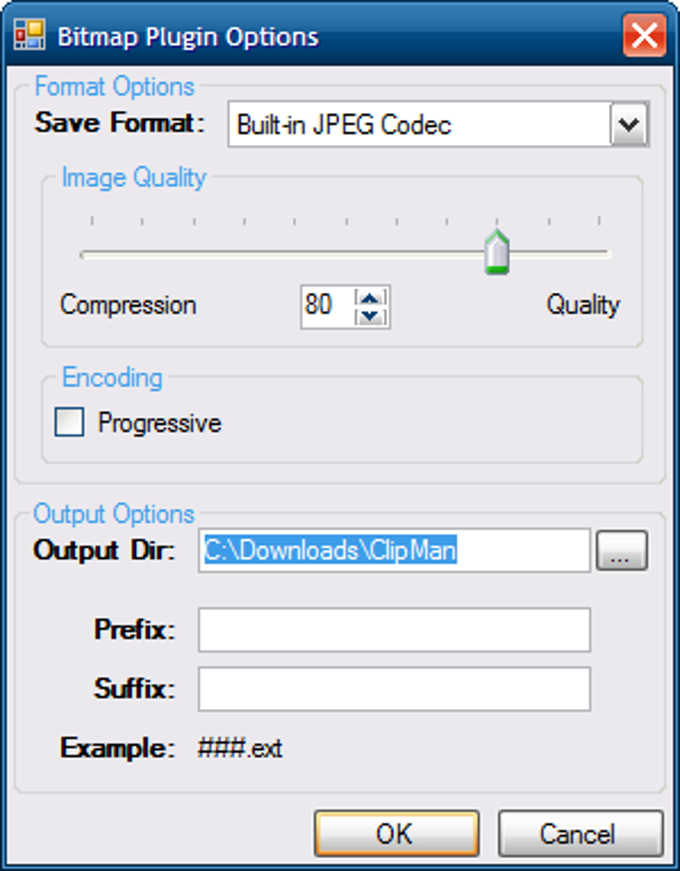This screenshot has height=871, width=680.
Task: Enable the Progressive encoding checkbox
Action: click(69, 423)
